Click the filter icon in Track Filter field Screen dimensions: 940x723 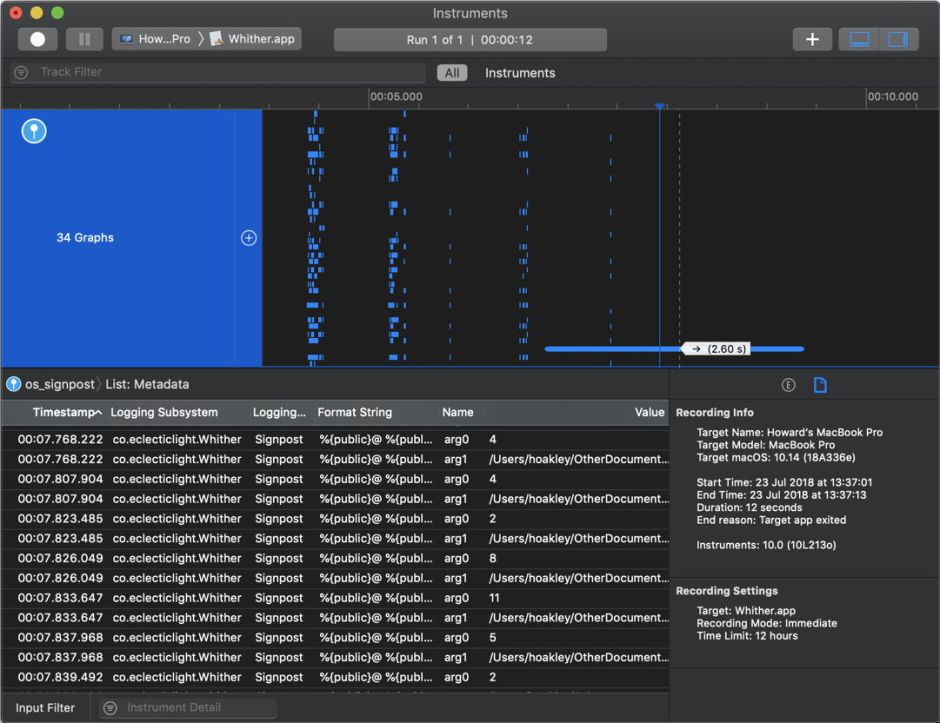(21, 73)
